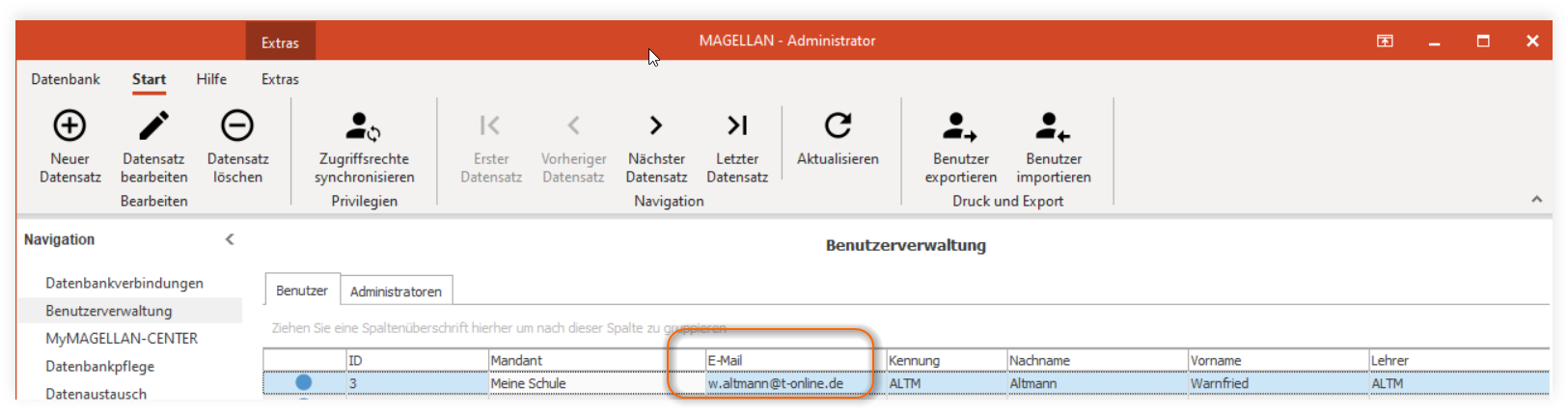Sort by the E-Mail column header
1568x415 pixels.
[x=796, y=360]
